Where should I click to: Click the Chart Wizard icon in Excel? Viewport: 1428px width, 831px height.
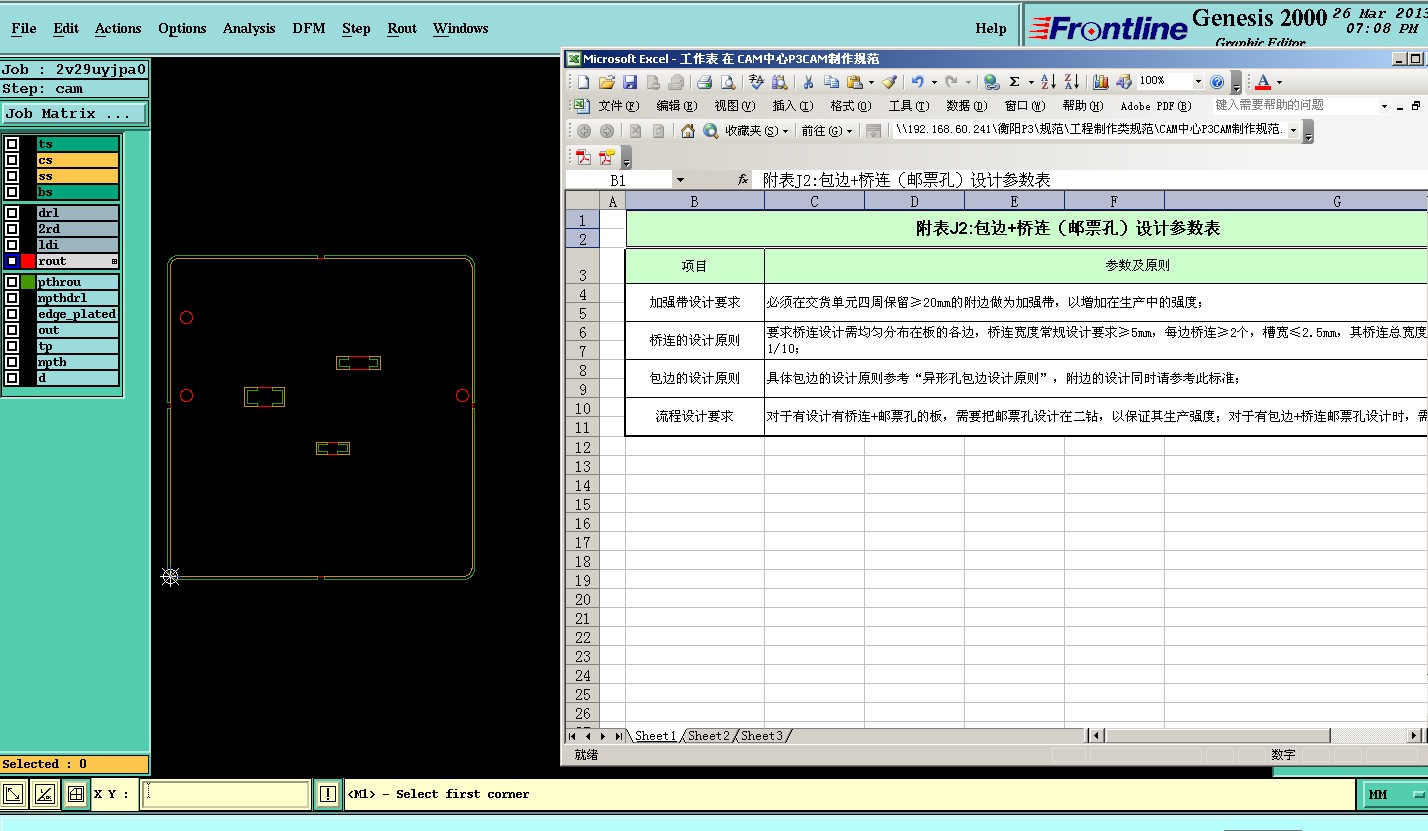[1101, 82]
